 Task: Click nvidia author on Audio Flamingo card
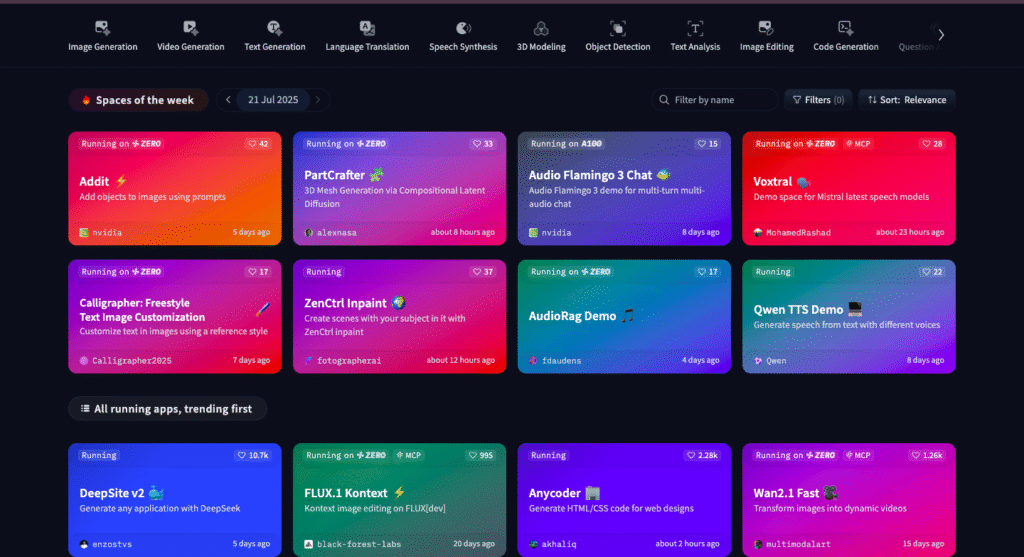click(x=556, y=232)
